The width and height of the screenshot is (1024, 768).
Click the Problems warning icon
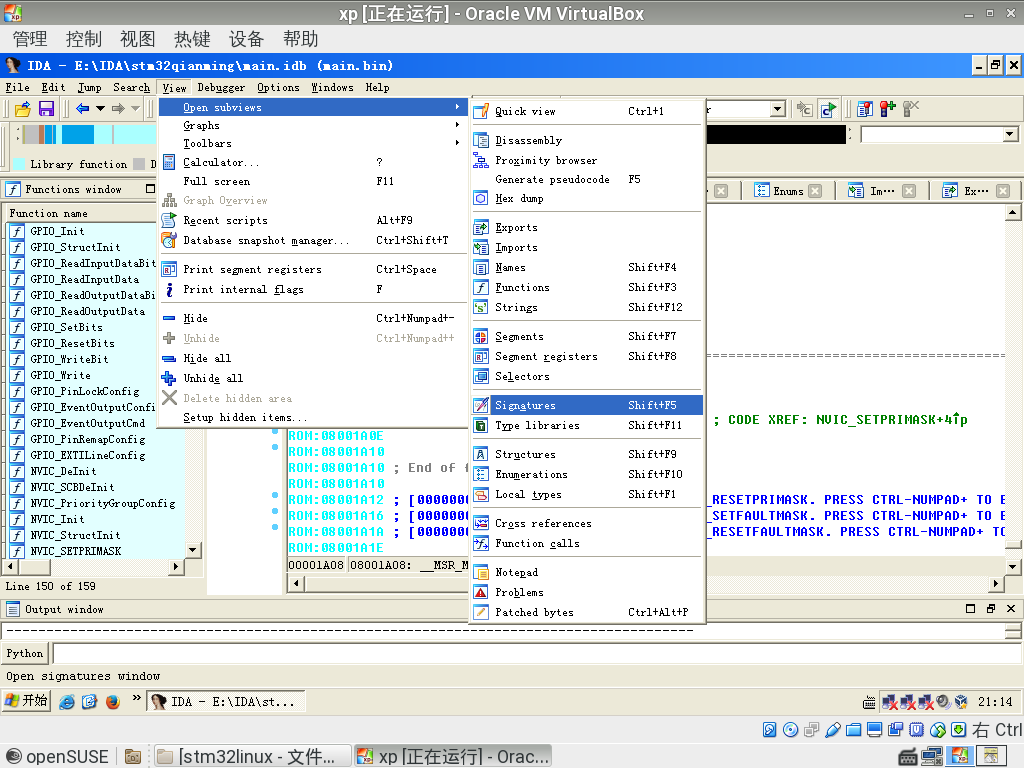tap(481, 592)
